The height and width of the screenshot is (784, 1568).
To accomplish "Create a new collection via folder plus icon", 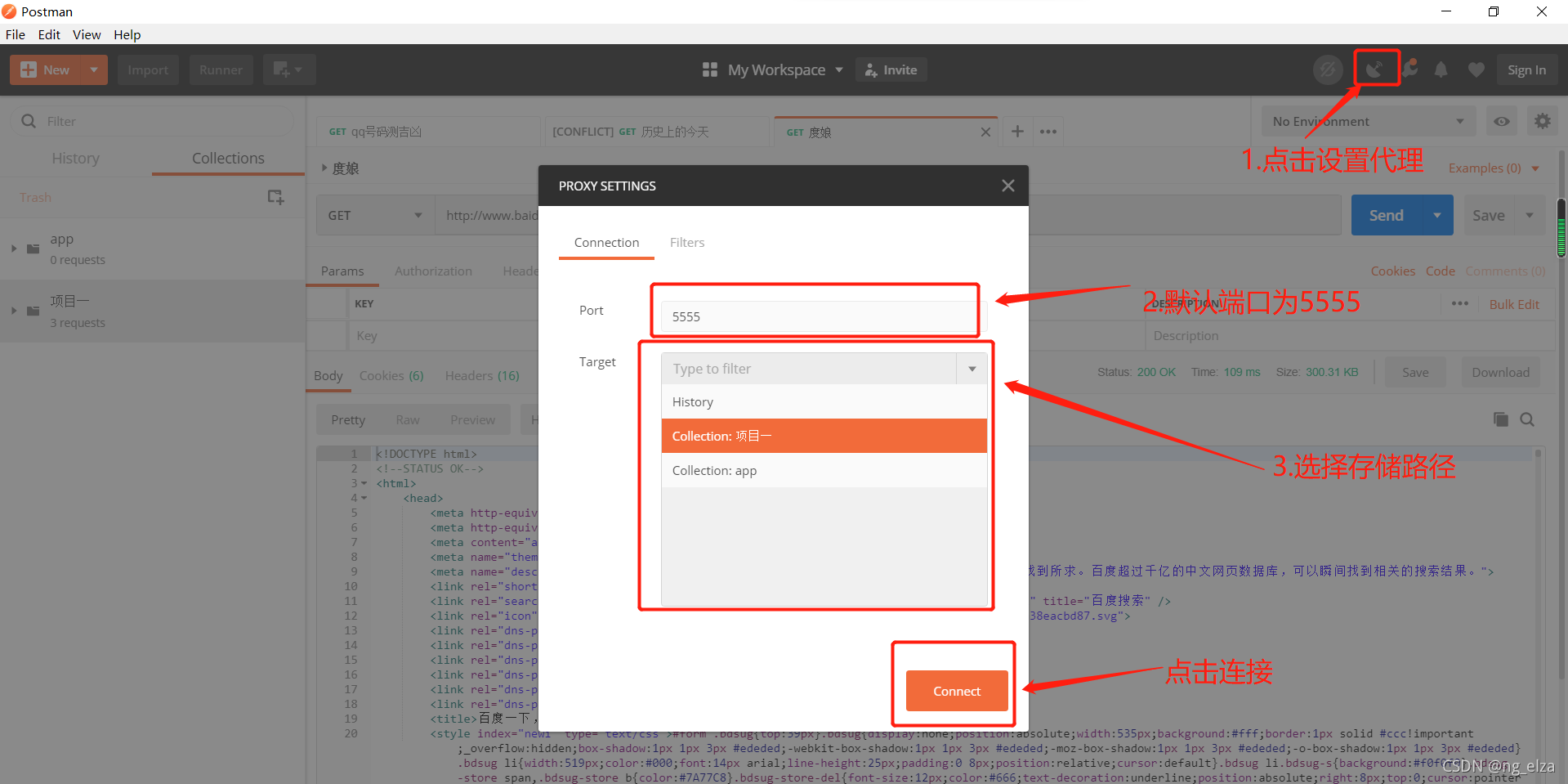I will tap(275, 197).
